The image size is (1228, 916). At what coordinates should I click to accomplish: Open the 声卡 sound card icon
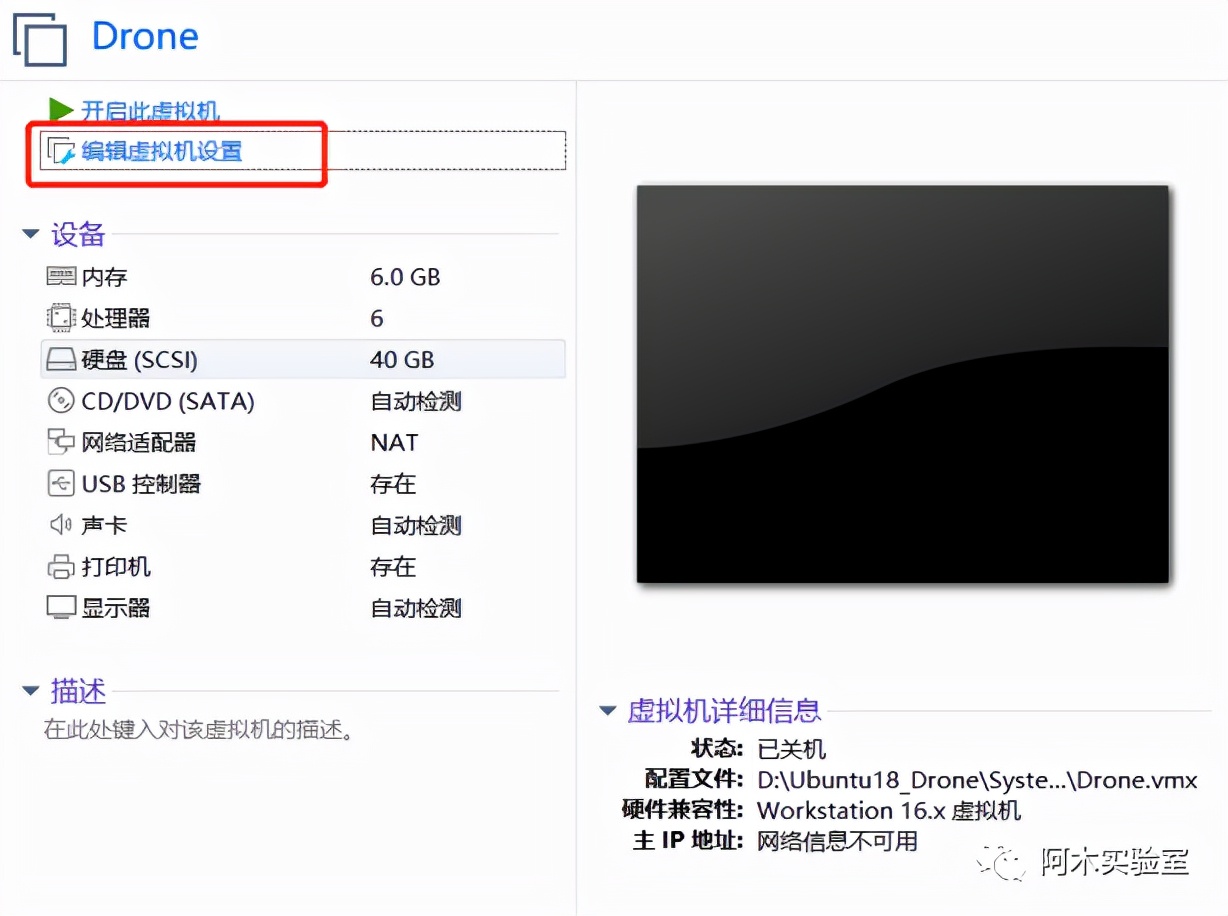point(60,525)
